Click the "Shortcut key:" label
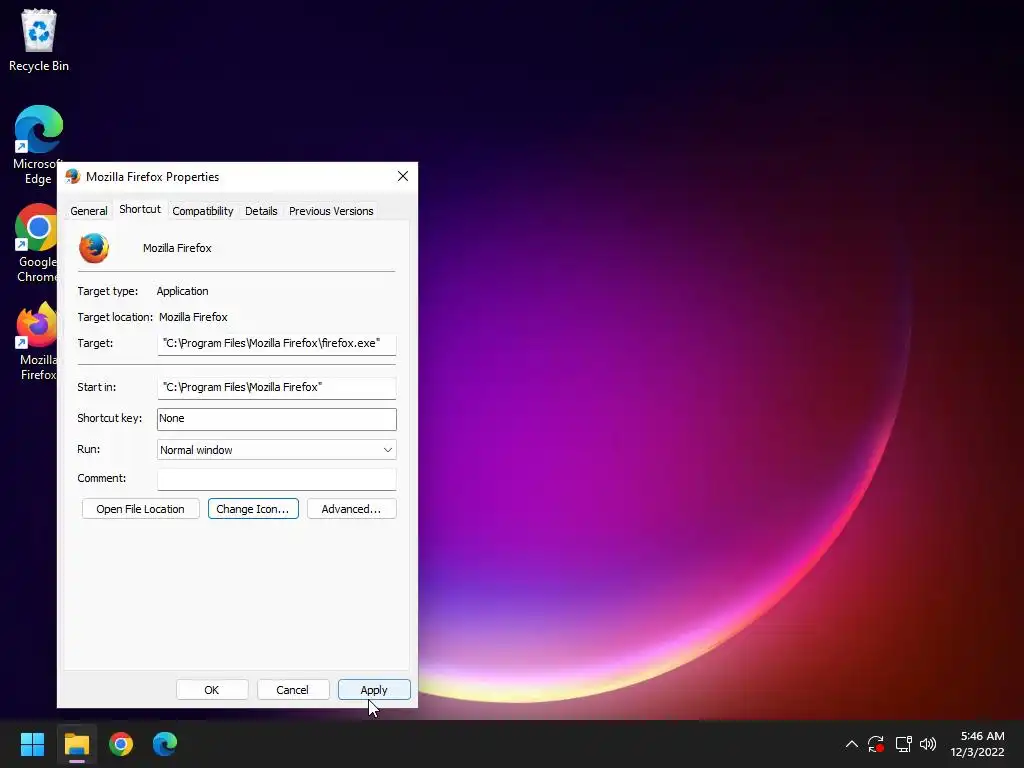Image resolution: width=1024 pixels, height=768 pixels. coord(110,418)
